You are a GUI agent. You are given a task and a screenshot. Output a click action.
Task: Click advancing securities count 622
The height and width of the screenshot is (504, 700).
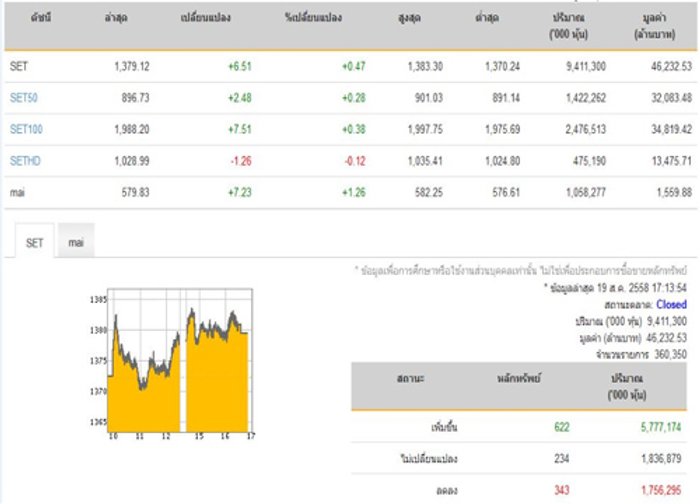[x=562, y=427]
